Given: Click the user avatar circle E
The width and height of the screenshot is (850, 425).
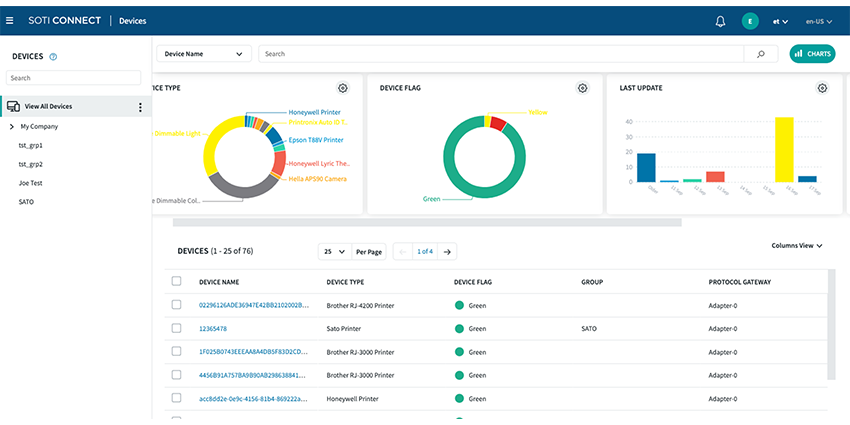Looking at the screenshot, I should pyautogui.click(x=750, y=22).
